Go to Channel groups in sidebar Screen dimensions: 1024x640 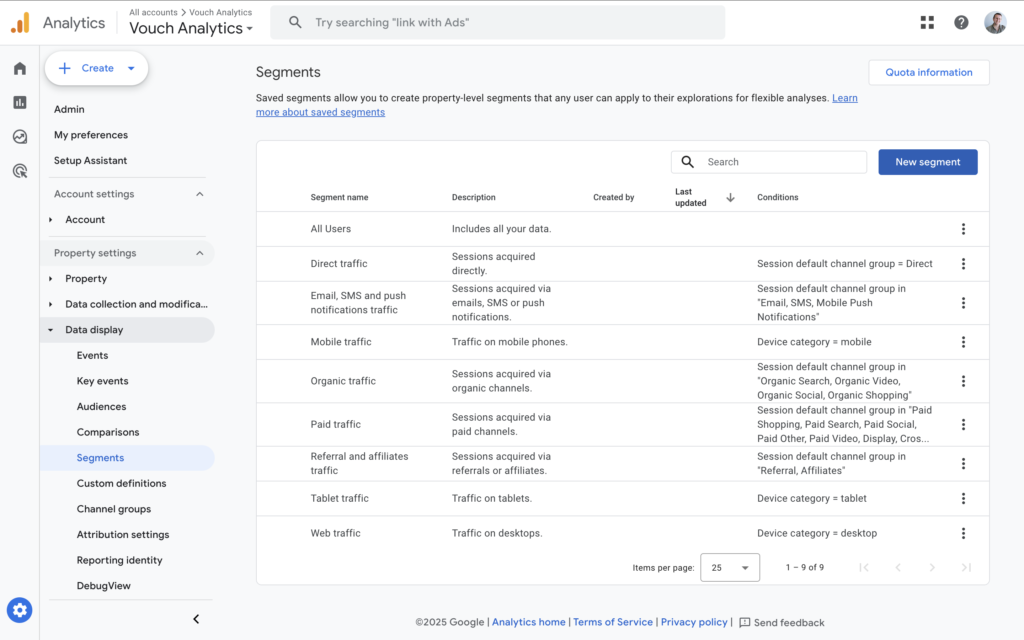[x=114, y=509]
